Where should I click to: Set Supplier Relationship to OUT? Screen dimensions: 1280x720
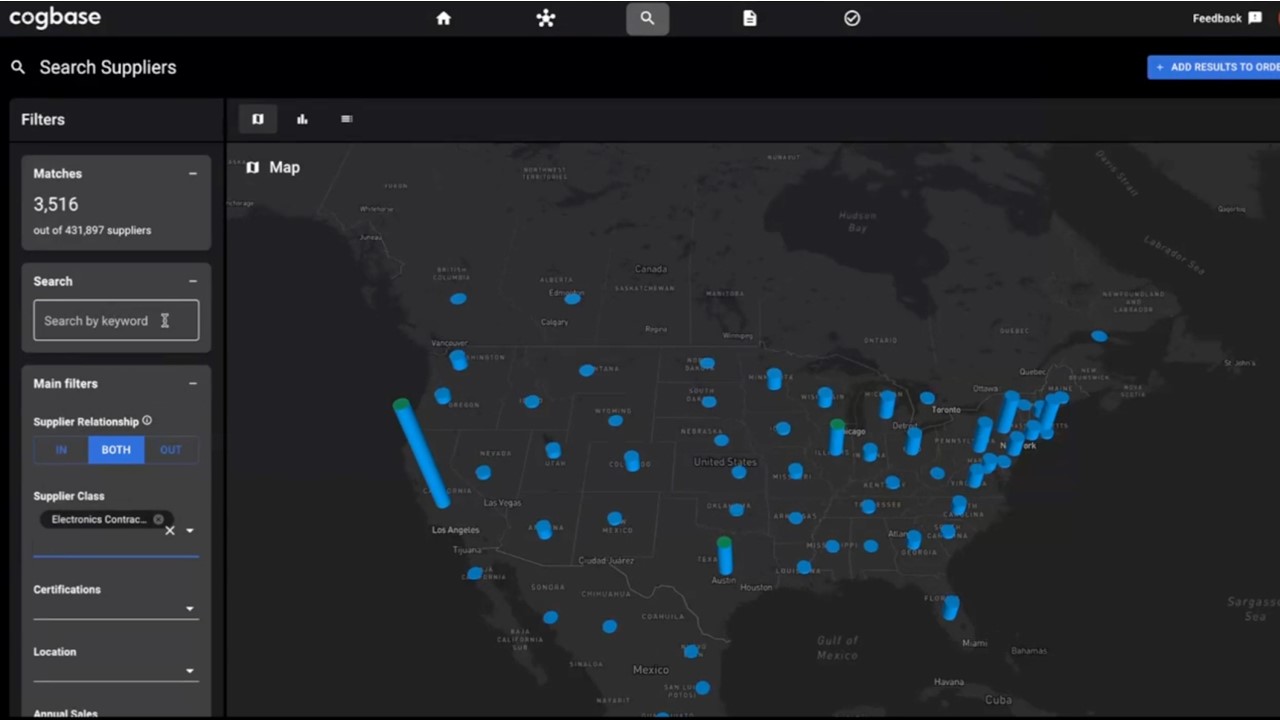pos(171,450)
